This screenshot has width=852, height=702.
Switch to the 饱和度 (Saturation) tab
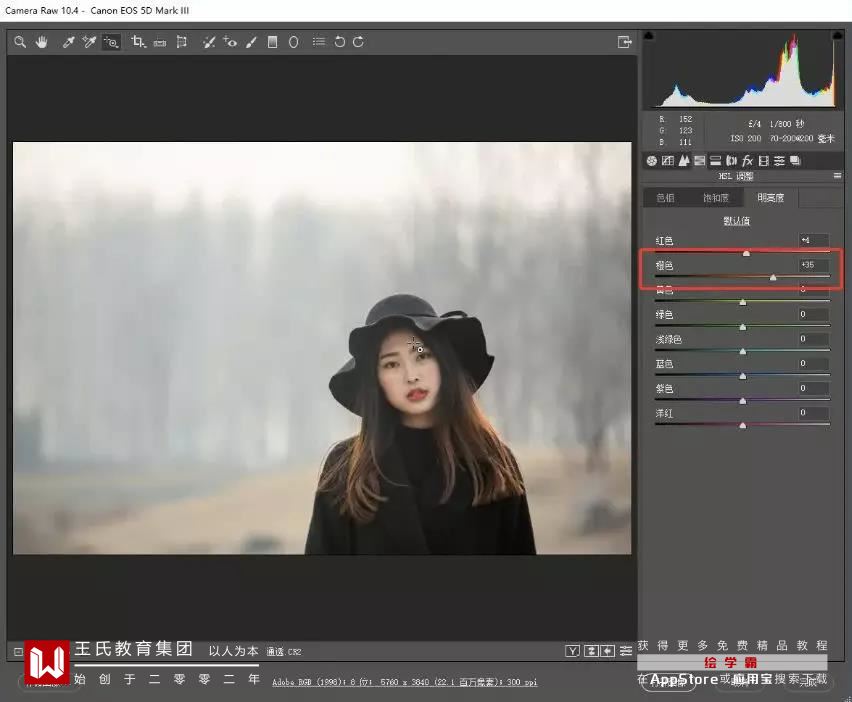716,198
